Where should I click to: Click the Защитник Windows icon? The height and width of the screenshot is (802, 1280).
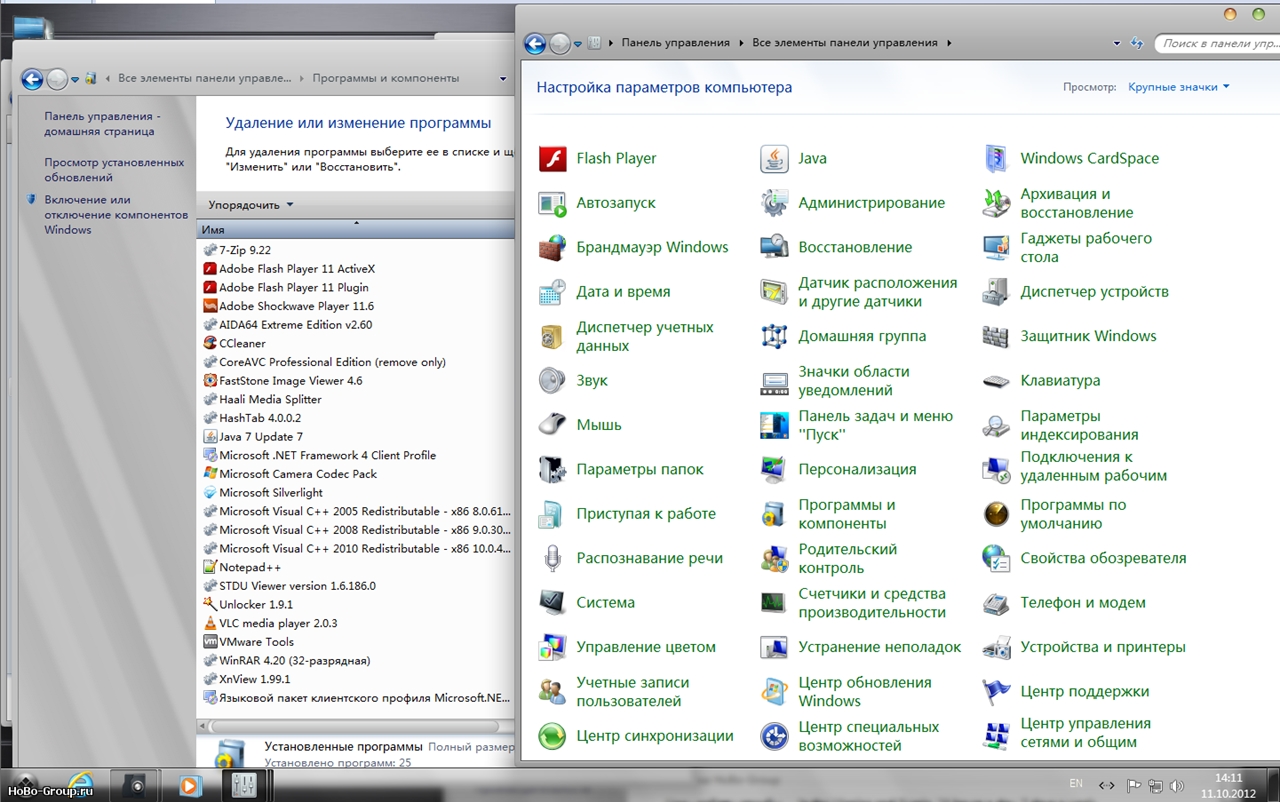pos(996,337)
